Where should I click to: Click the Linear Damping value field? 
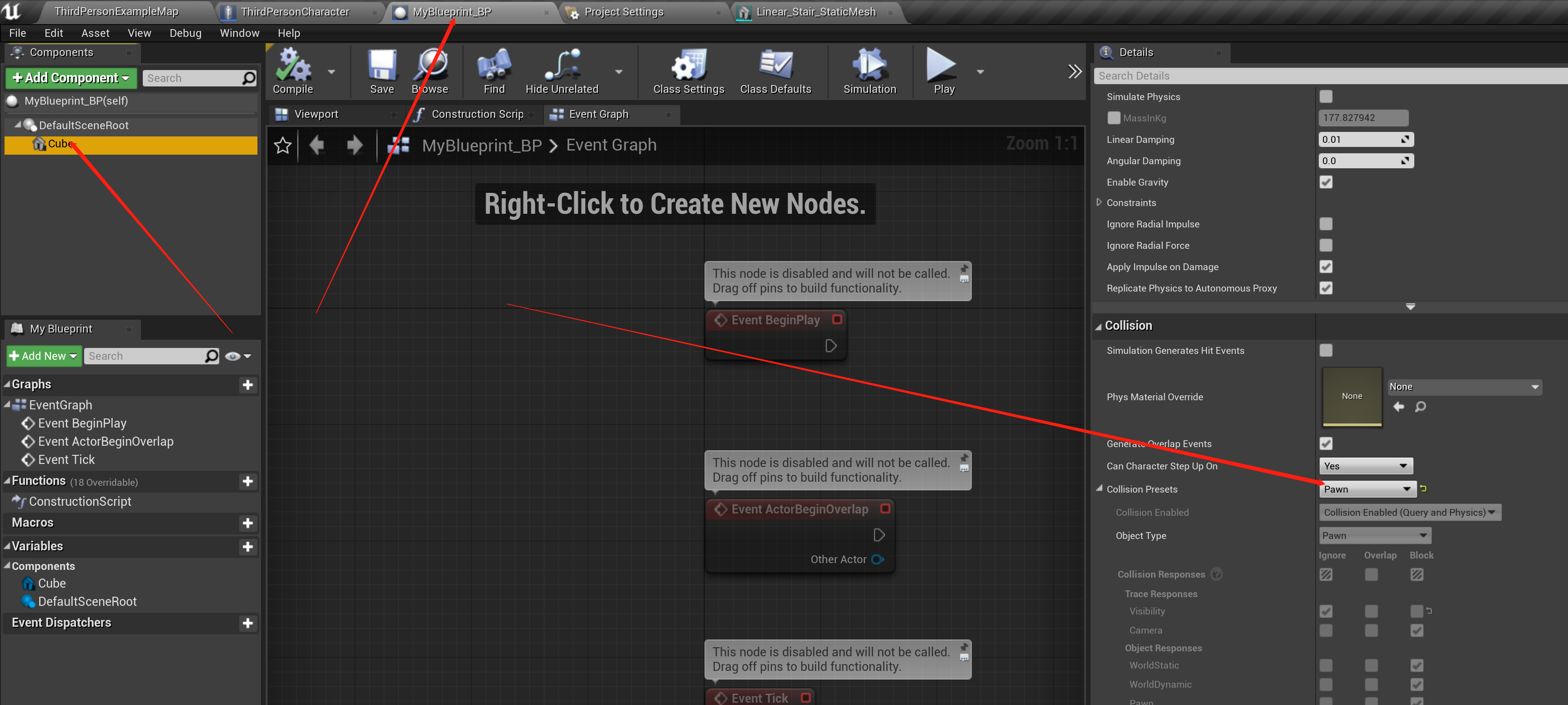coord(1366,140)
